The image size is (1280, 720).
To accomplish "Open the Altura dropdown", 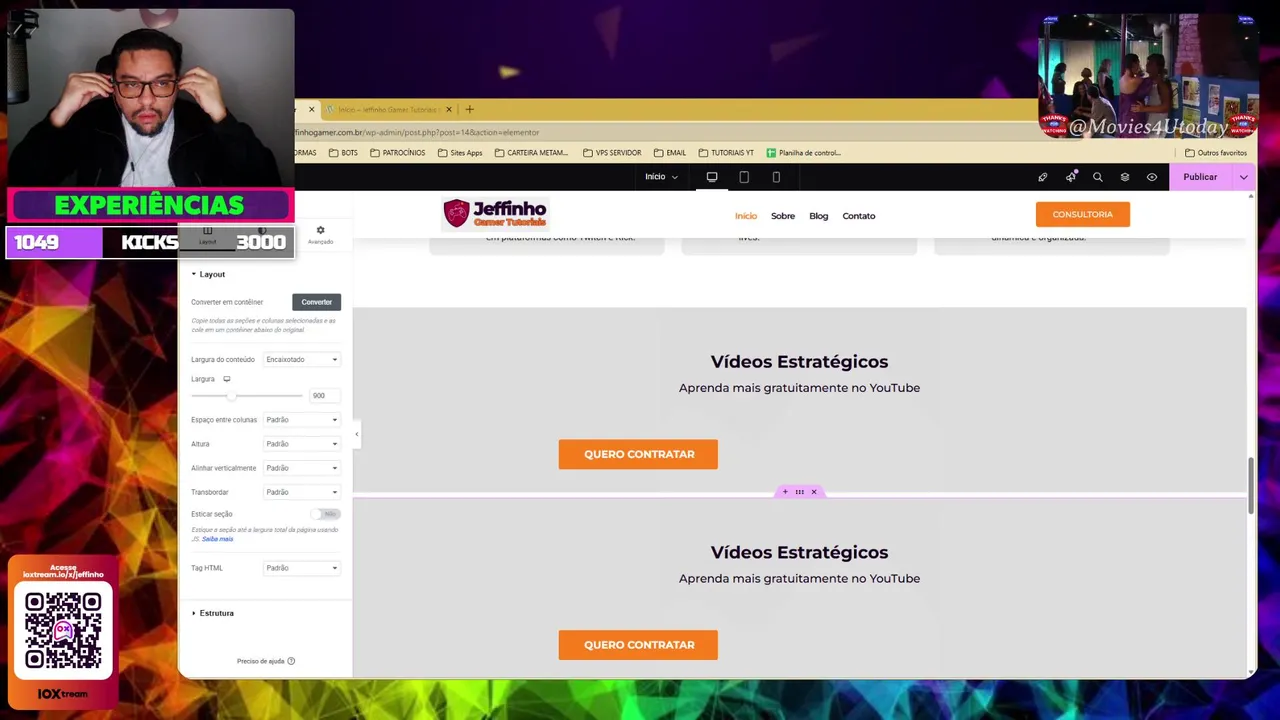I will pyautogui.click(x=302, y=444).
